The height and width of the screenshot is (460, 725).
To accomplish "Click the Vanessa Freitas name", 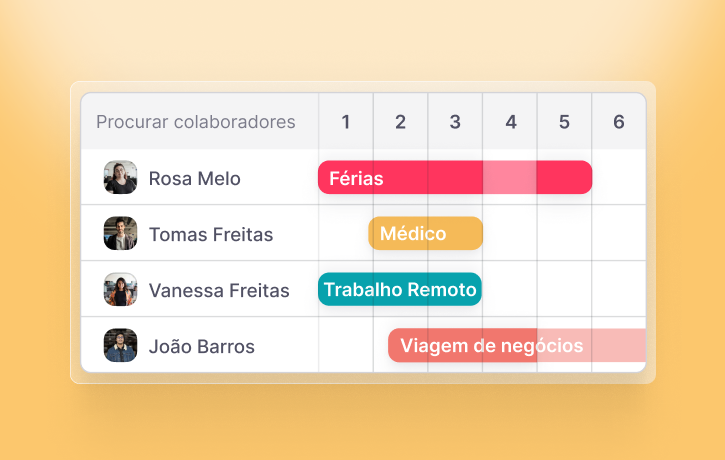I will (219, 291).
